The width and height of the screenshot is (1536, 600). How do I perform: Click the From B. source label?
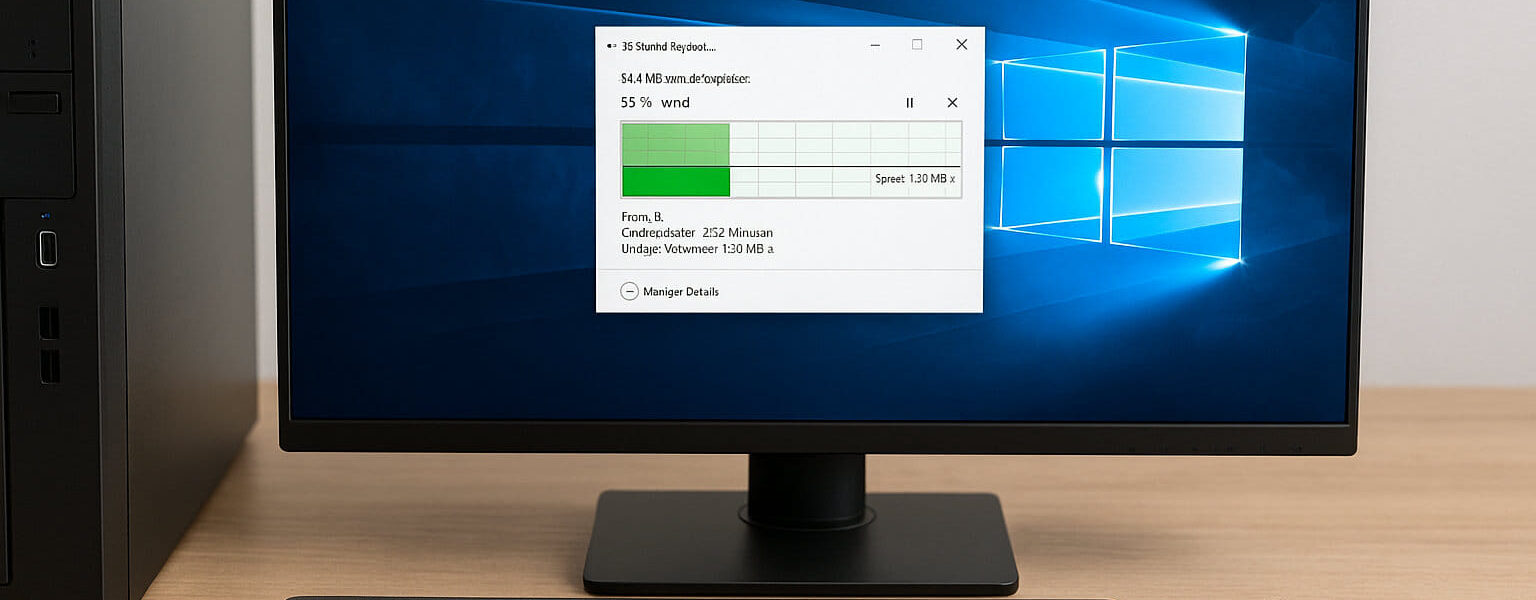pyautogui.click(x=641, y=215)
